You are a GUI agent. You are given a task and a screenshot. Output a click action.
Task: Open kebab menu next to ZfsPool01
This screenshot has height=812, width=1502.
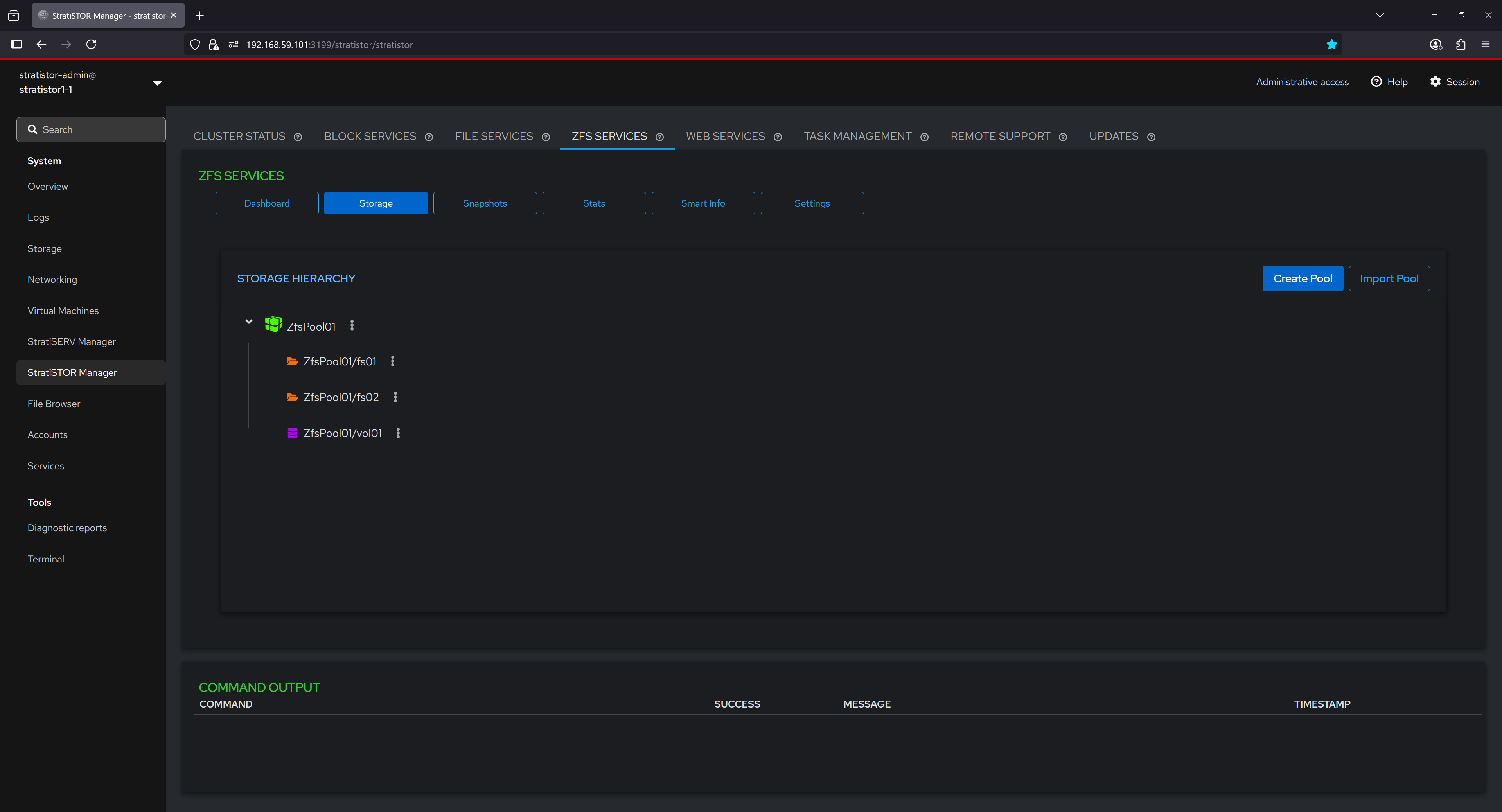[352, 325]
